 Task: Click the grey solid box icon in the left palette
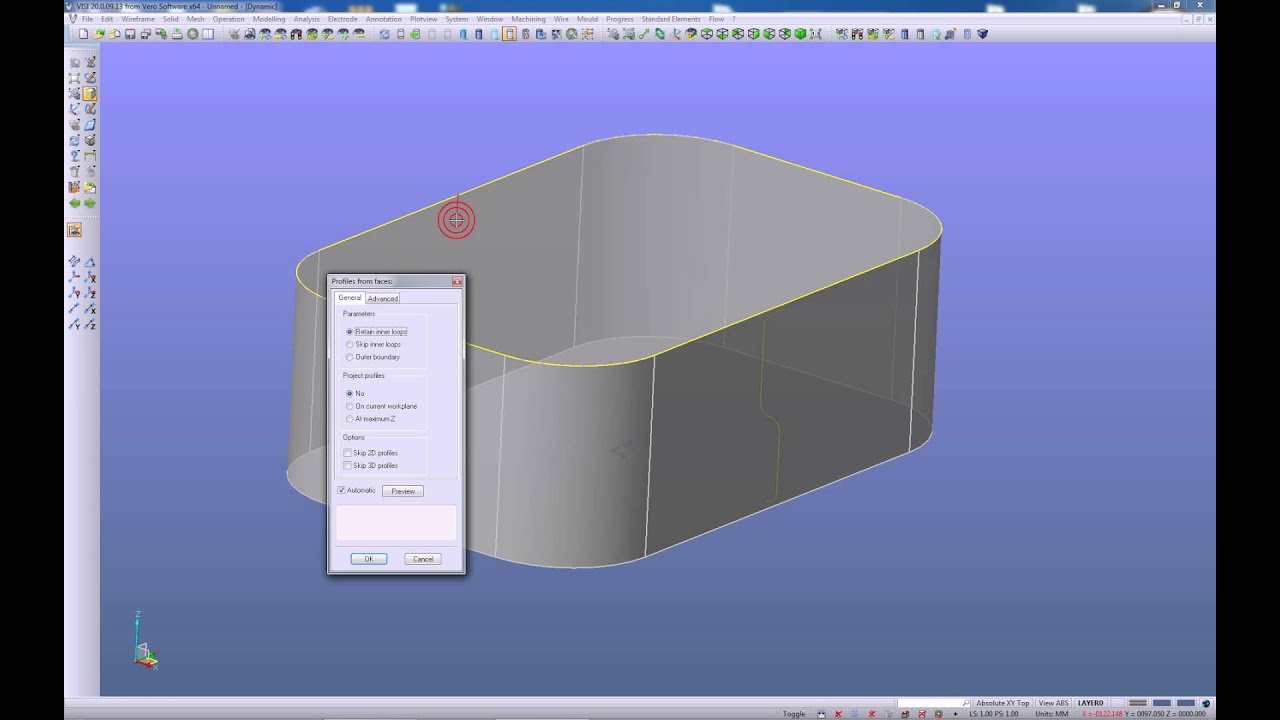coord(90,140)
